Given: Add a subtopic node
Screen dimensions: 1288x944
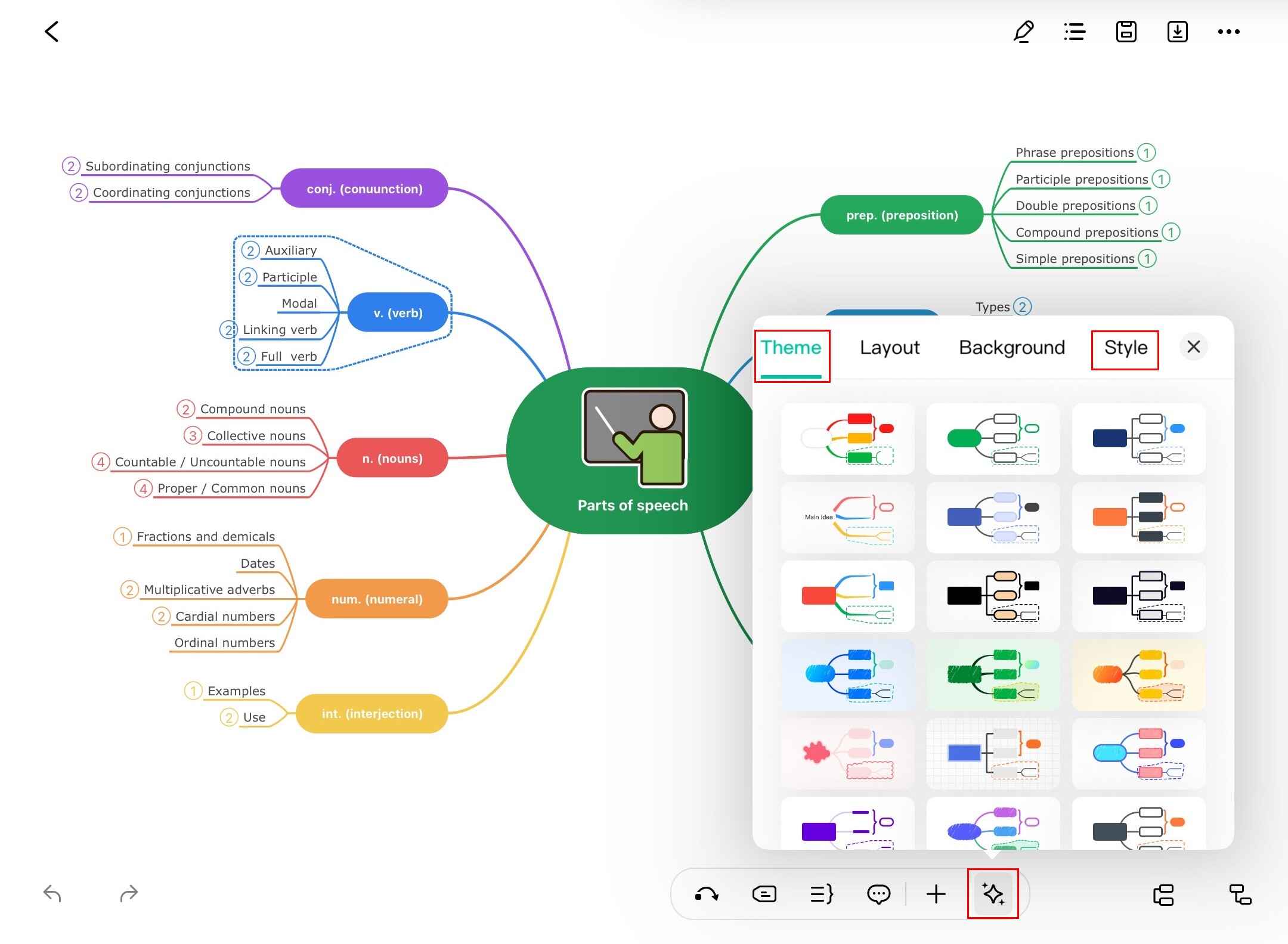Looking at the screenshot, I should (x=1240, y=895).
